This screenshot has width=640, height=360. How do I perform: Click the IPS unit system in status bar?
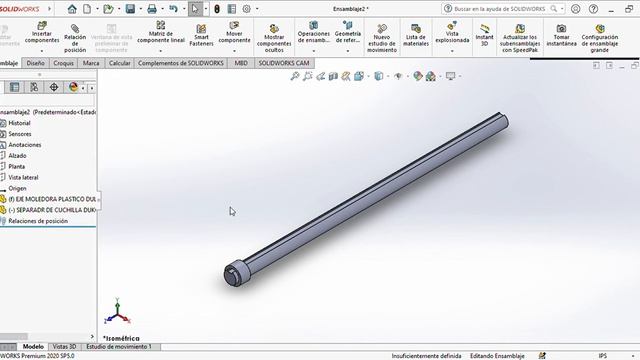coord(602,356)
